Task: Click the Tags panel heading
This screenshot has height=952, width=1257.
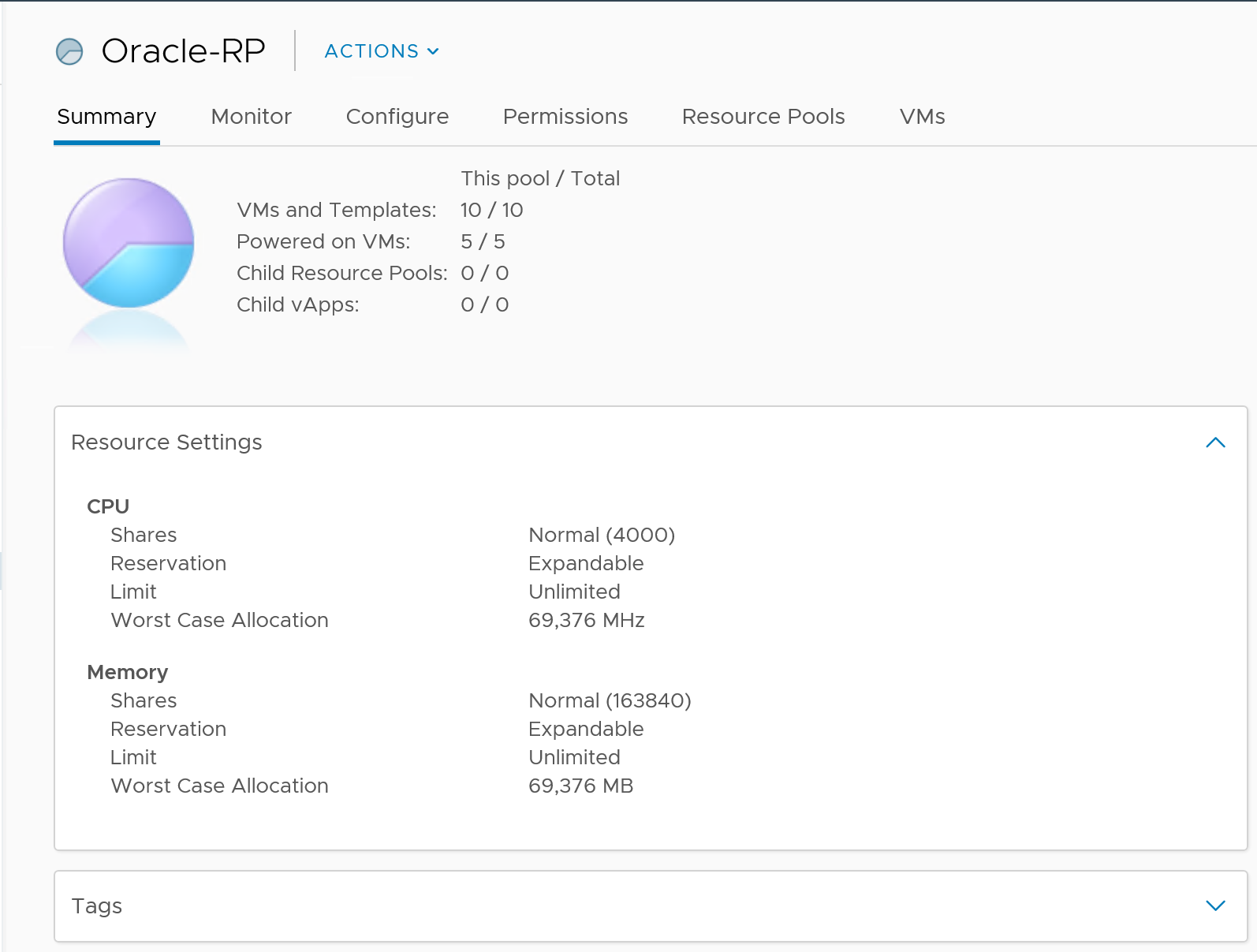Action: (96, 905)
